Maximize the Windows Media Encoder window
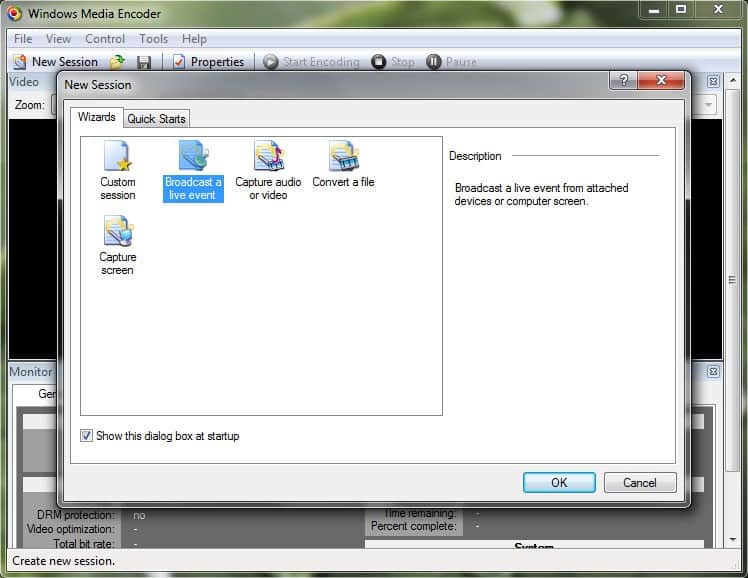This screenshot has width=748, height=578. click(x=681, y=10)
